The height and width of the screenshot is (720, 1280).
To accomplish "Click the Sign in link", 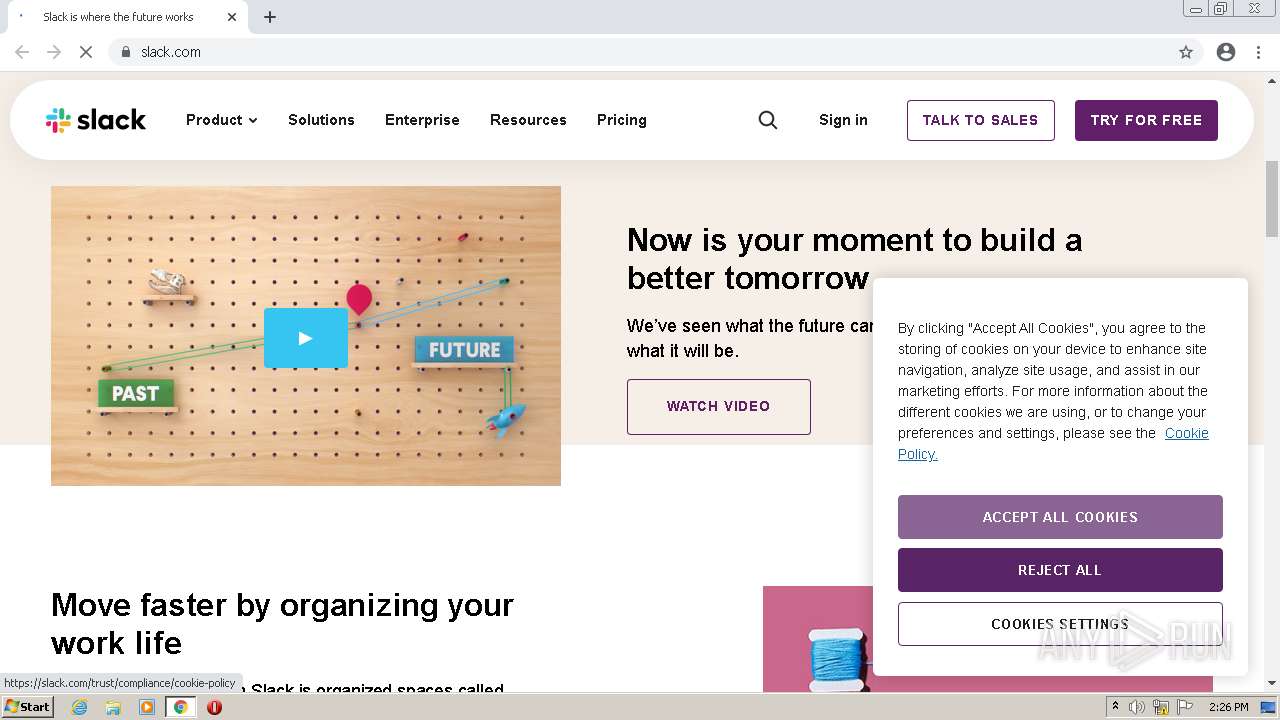I will click(x=843, y=120).
